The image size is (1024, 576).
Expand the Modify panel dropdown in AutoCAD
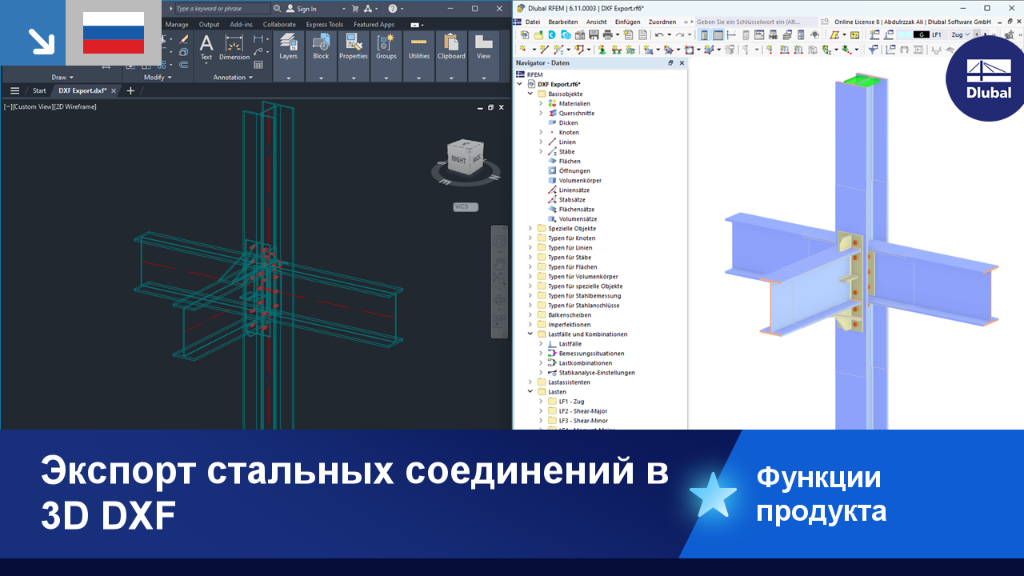tap(158, 77)
